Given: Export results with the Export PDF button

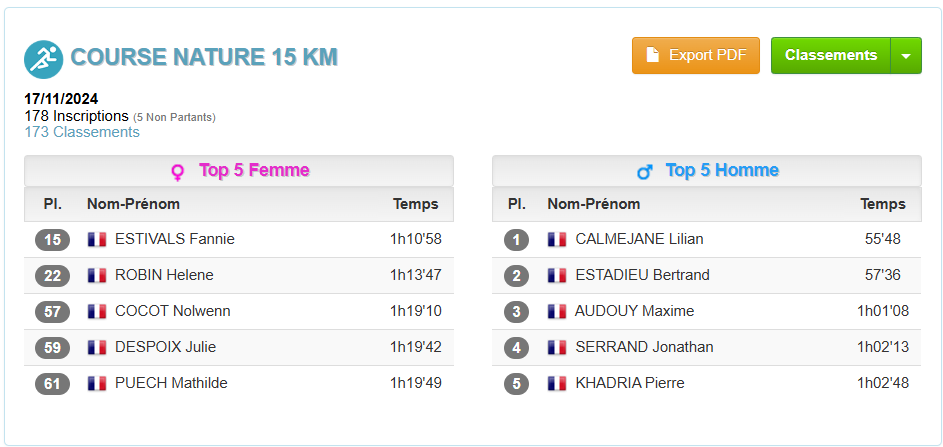Looking at the screenshot, I should tap(696, 55).
